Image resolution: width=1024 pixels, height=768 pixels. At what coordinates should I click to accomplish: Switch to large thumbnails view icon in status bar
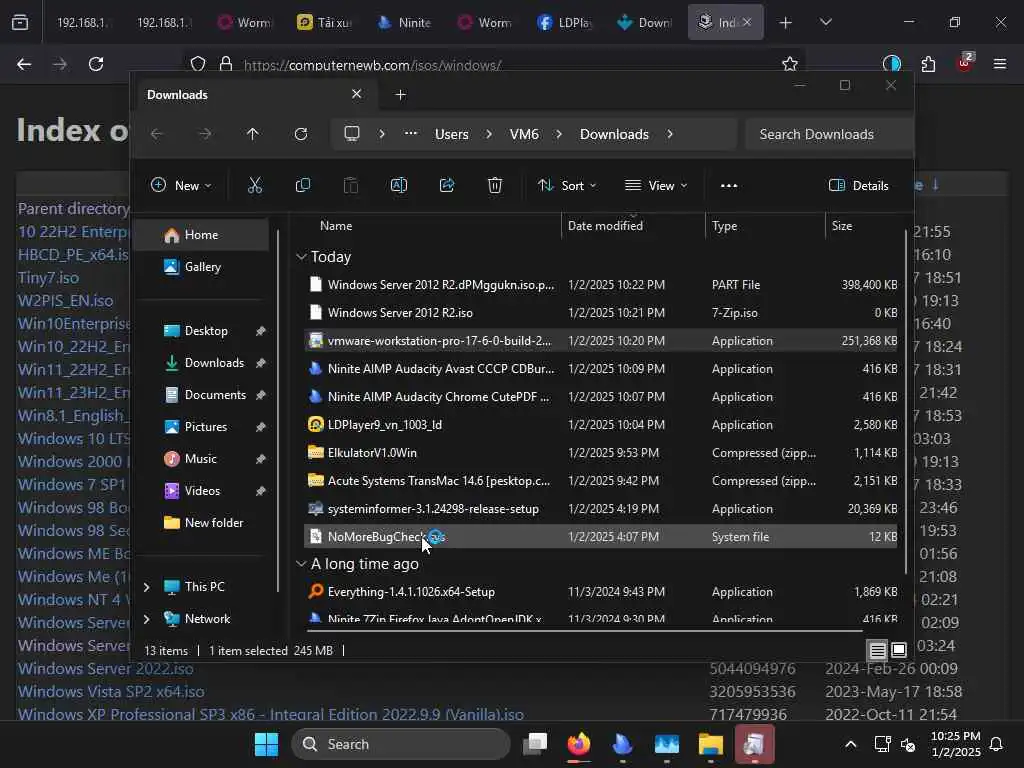pos(899,650)
